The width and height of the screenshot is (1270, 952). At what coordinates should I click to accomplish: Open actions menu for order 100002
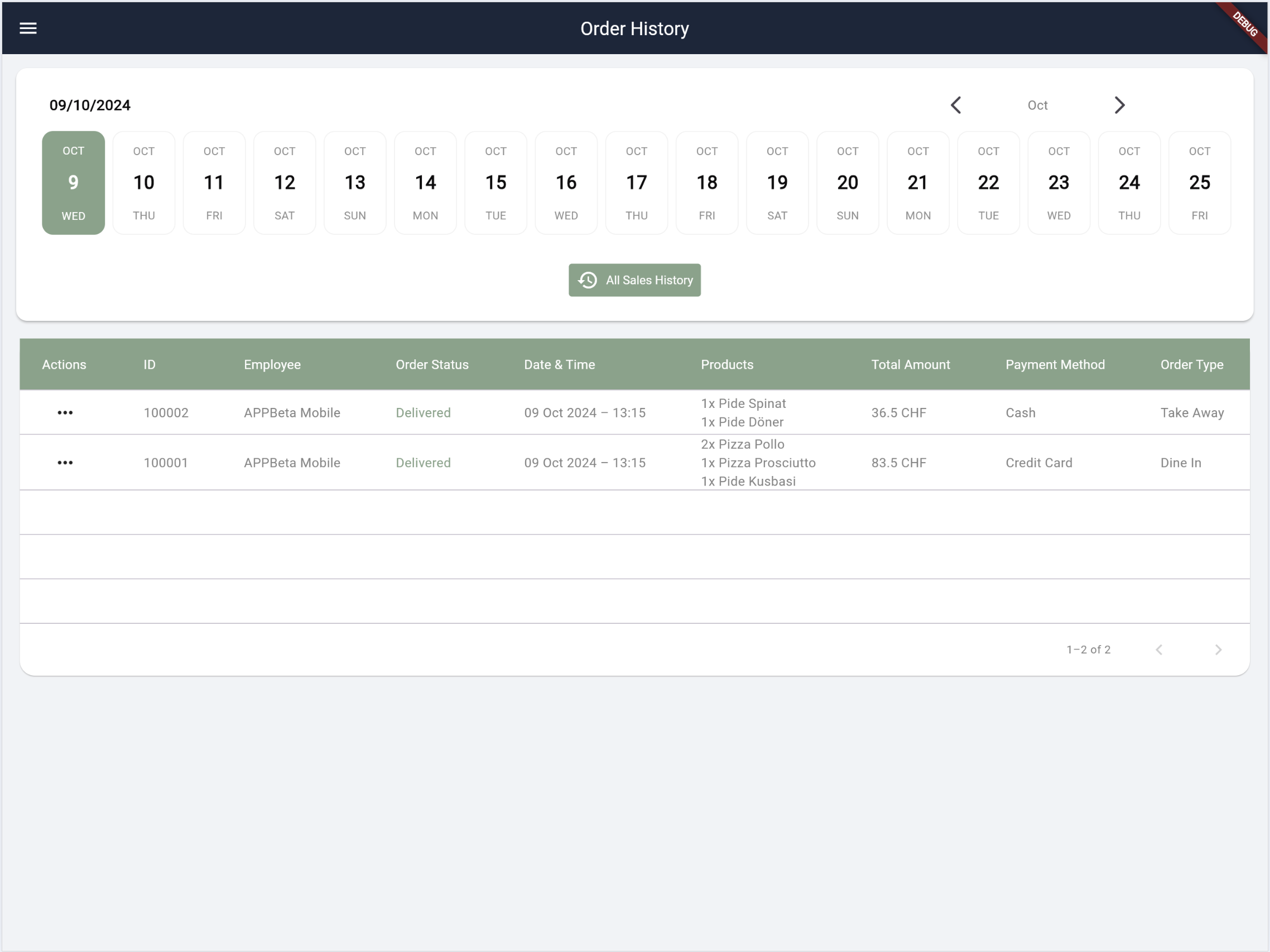(x=65, y=413)
